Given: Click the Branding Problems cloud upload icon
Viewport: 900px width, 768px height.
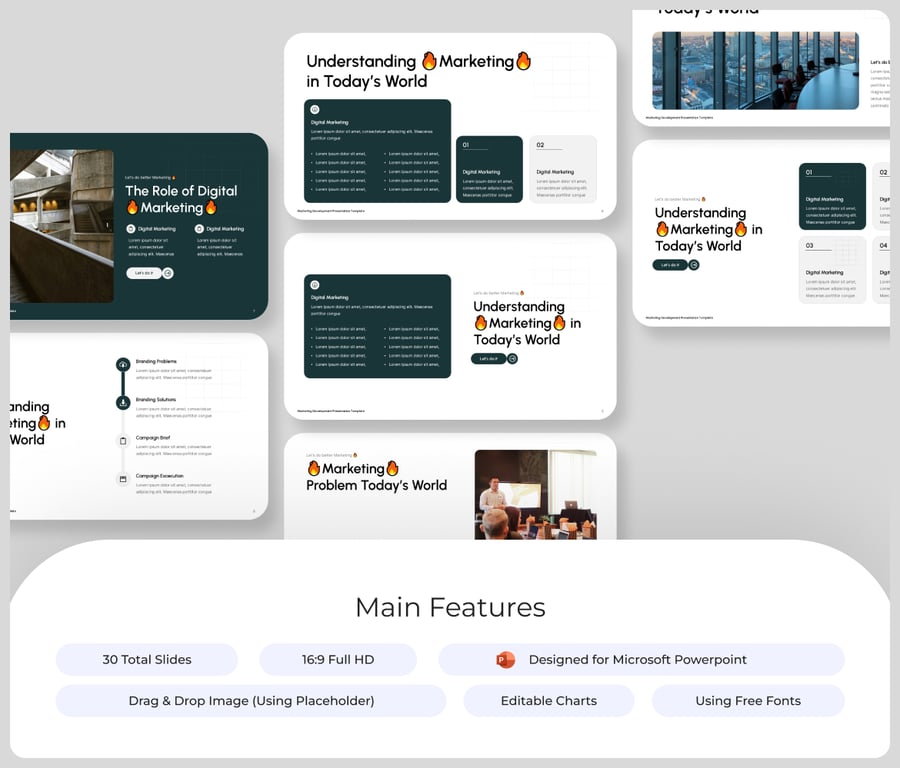Looking at the screenshot, I should click(123, 365).
